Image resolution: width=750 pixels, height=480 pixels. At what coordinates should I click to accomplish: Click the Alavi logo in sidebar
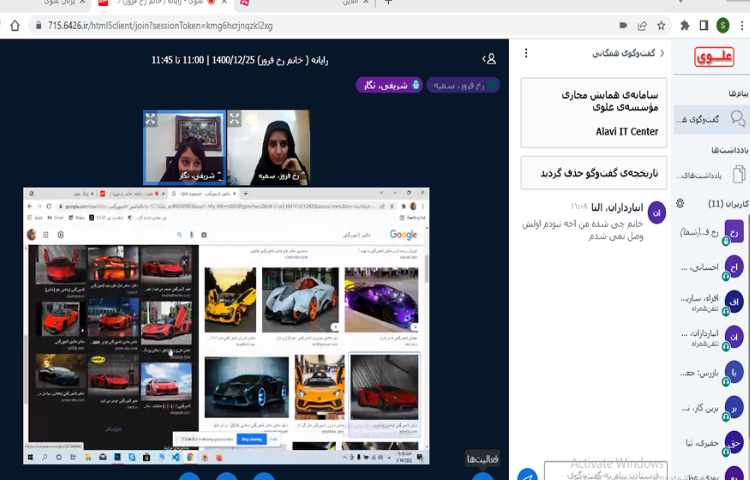(x=714, y=57)
